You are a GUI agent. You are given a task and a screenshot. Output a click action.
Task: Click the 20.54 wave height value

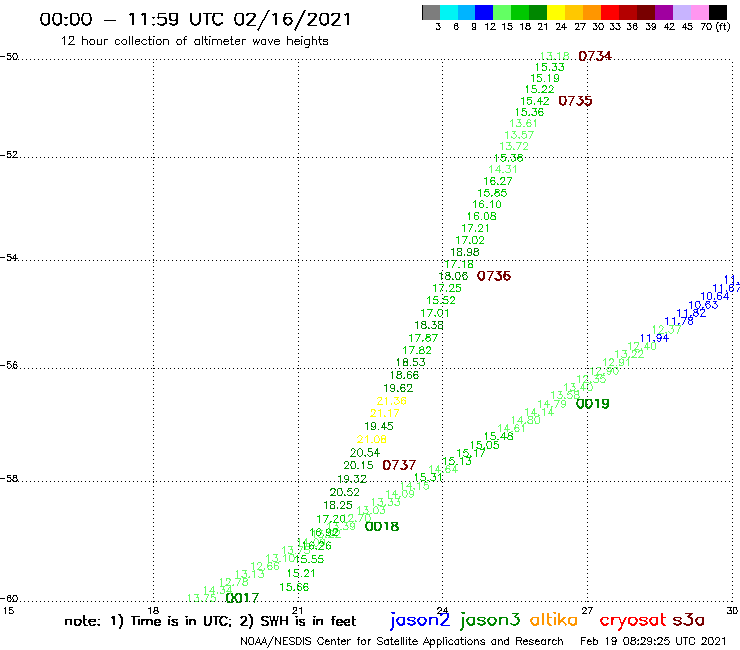365,453
